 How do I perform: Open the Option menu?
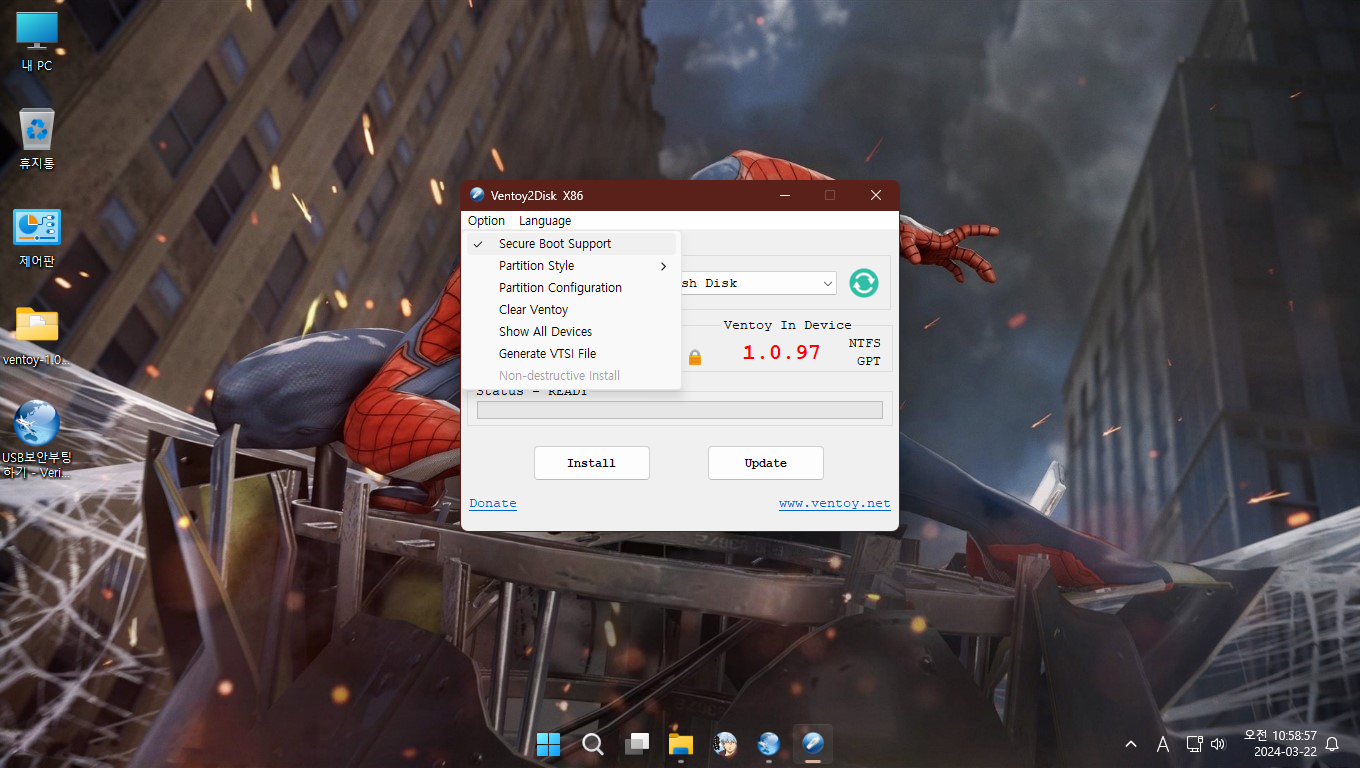(486, 221)
